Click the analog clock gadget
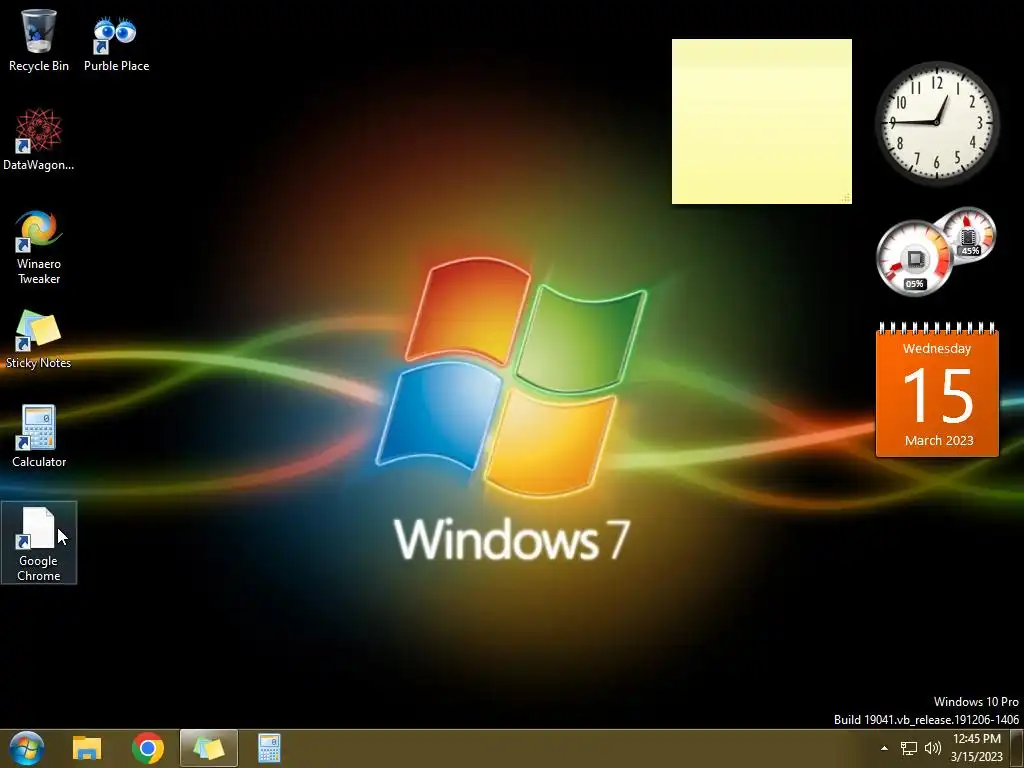Viewport: 1024px width, 768px height. tap(937, 122)
